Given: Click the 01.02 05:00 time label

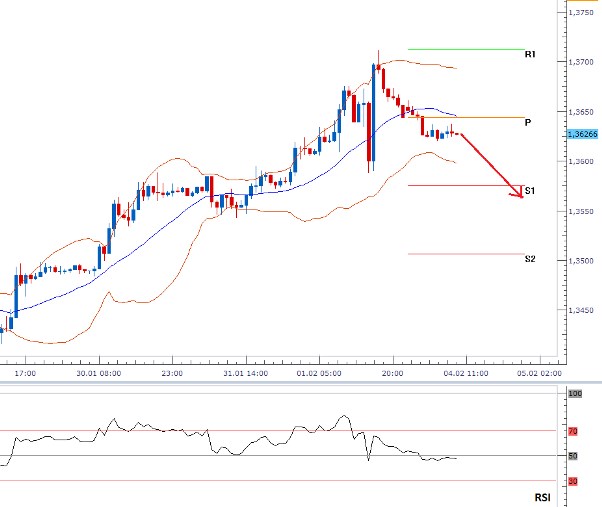Looking at the screenshot, I should tap(319, 373).
